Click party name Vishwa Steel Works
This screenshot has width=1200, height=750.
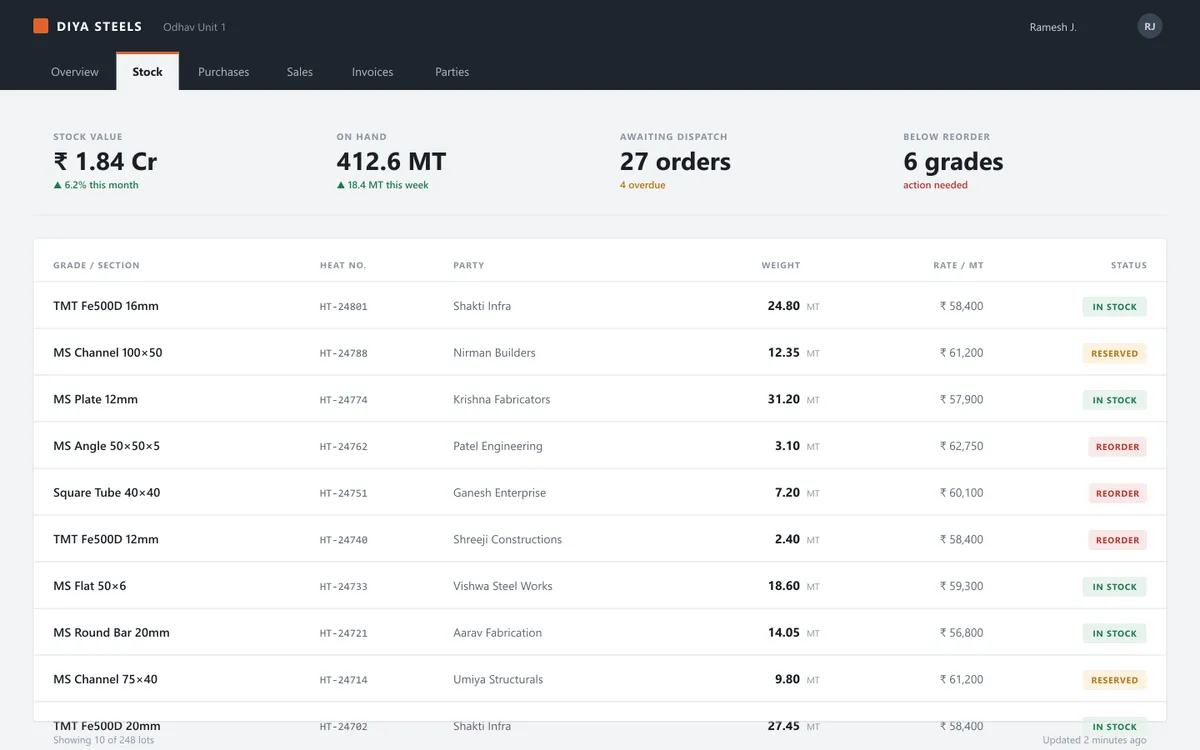point(502,586)
